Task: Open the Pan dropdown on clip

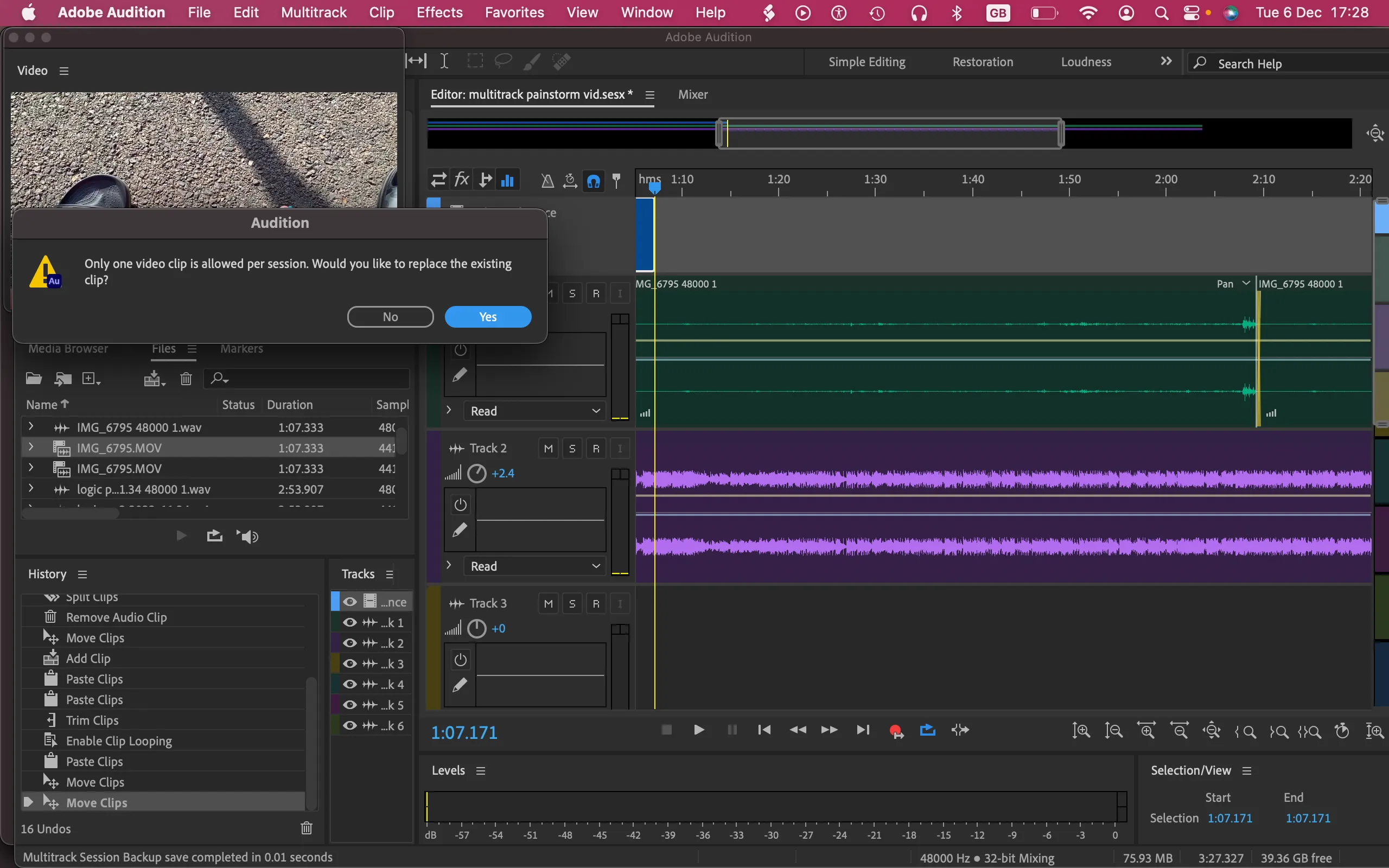Action: coord(1246,283)
